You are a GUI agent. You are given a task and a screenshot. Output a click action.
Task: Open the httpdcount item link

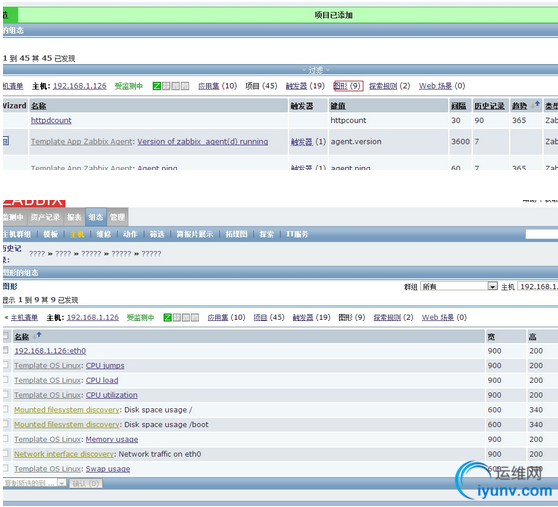click(51, 120)
